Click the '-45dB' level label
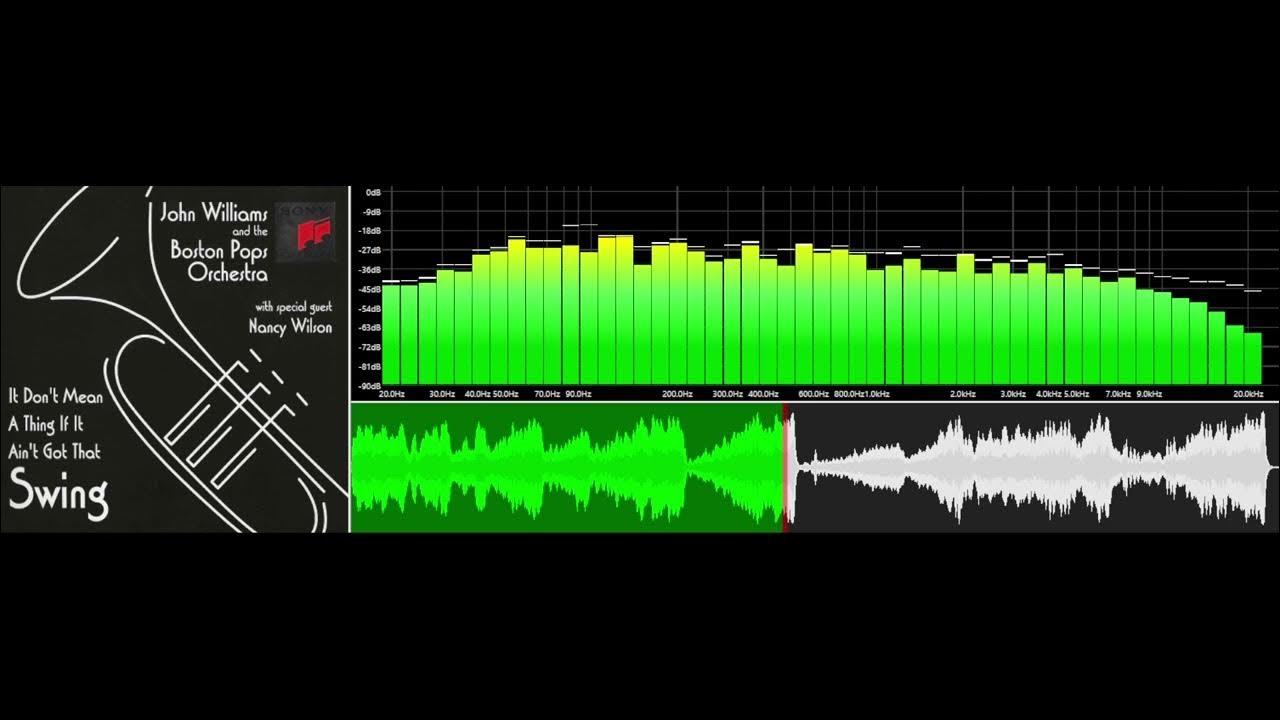1280x720 pixels. coord(371,289)
